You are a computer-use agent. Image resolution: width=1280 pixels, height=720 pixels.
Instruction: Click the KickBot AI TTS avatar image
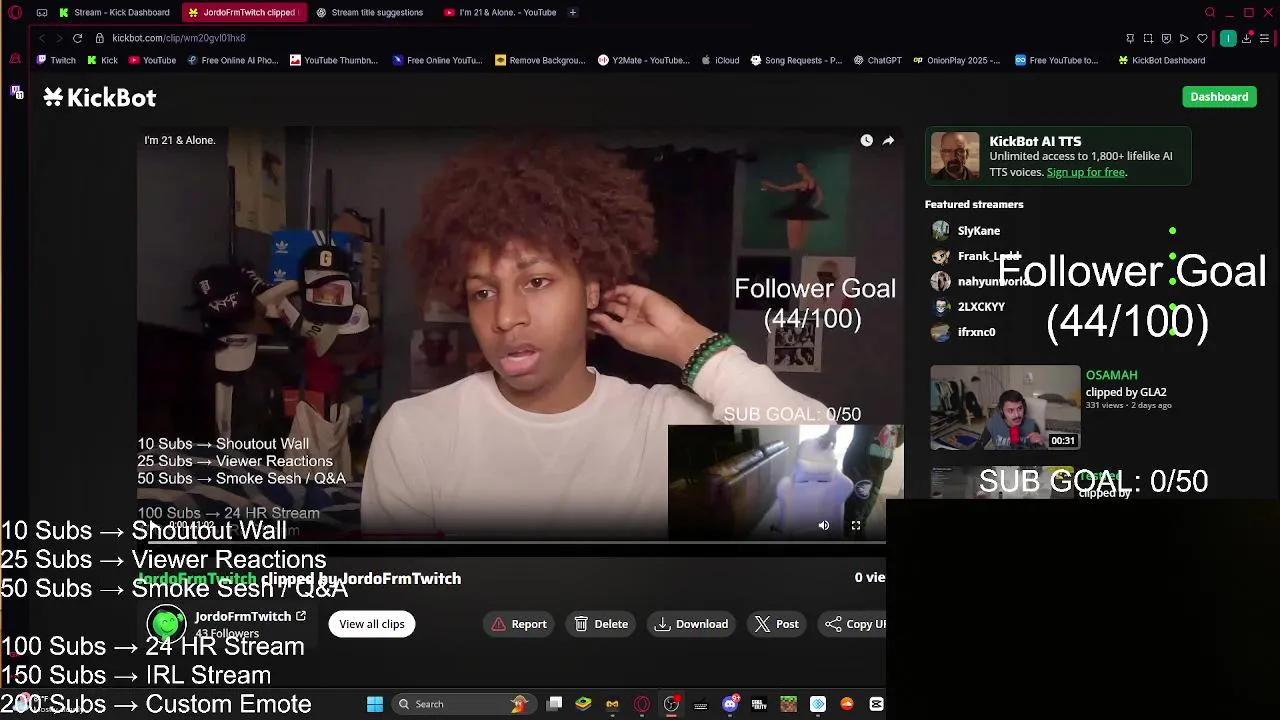pyautogui.click(x=955, y=156)
